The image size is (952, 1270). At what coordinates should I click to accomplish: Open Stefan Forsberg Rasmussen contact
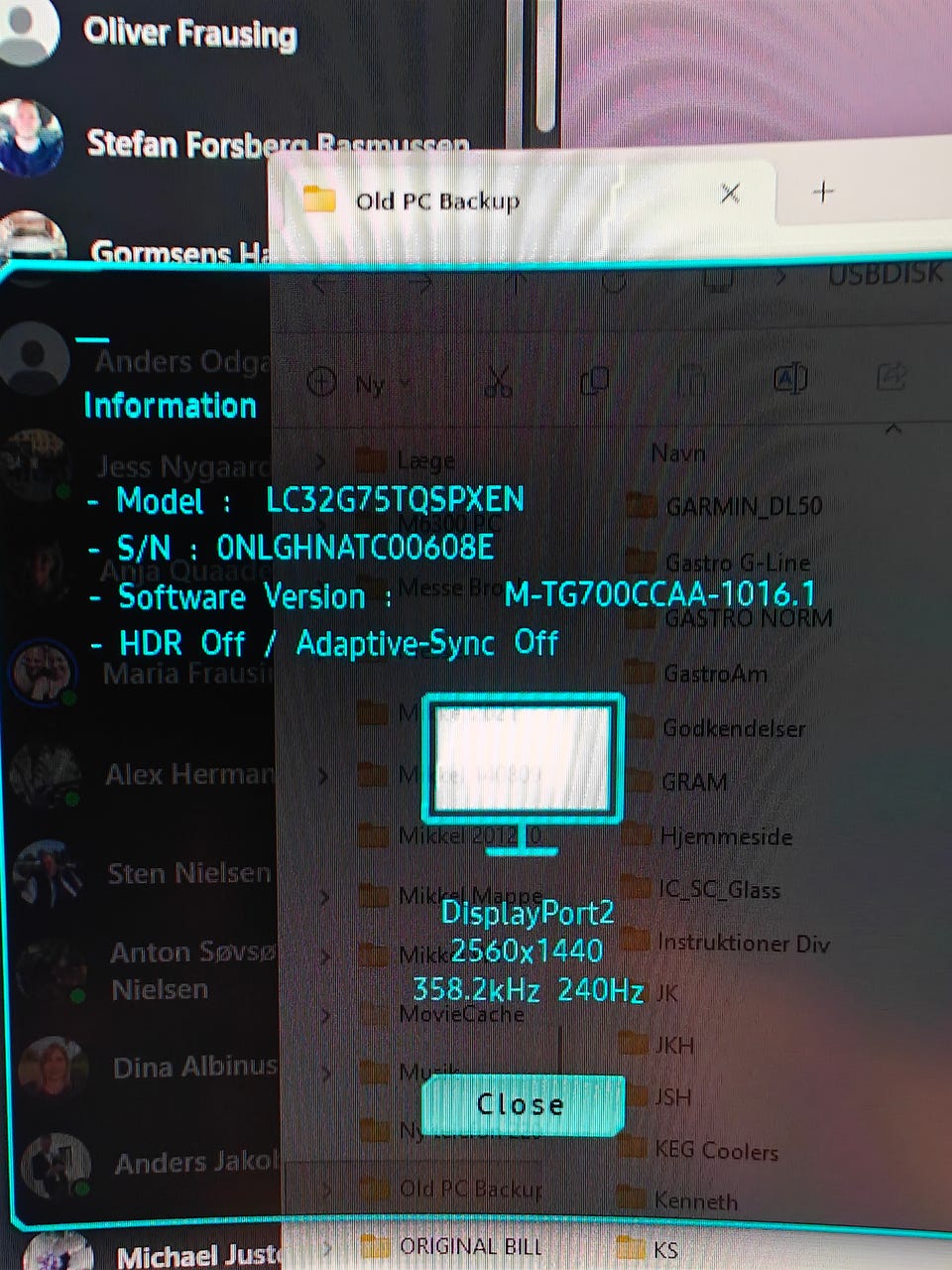pos(278,144)
